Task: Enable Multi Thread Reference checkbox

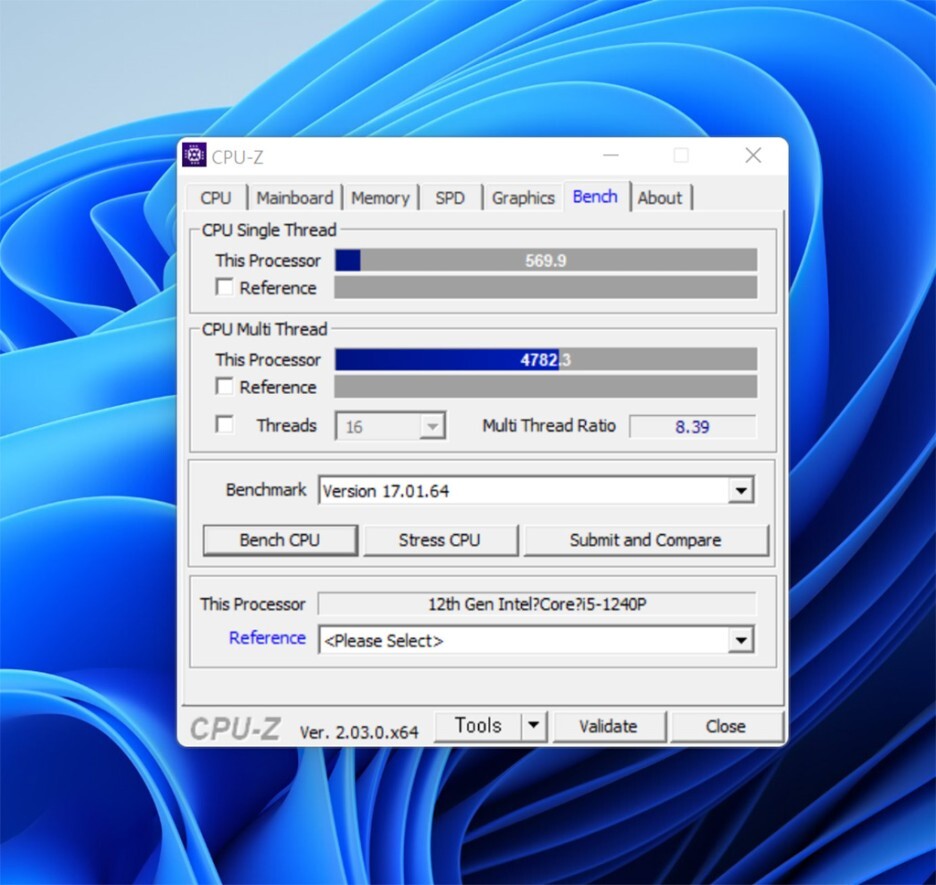Action: 224,387
